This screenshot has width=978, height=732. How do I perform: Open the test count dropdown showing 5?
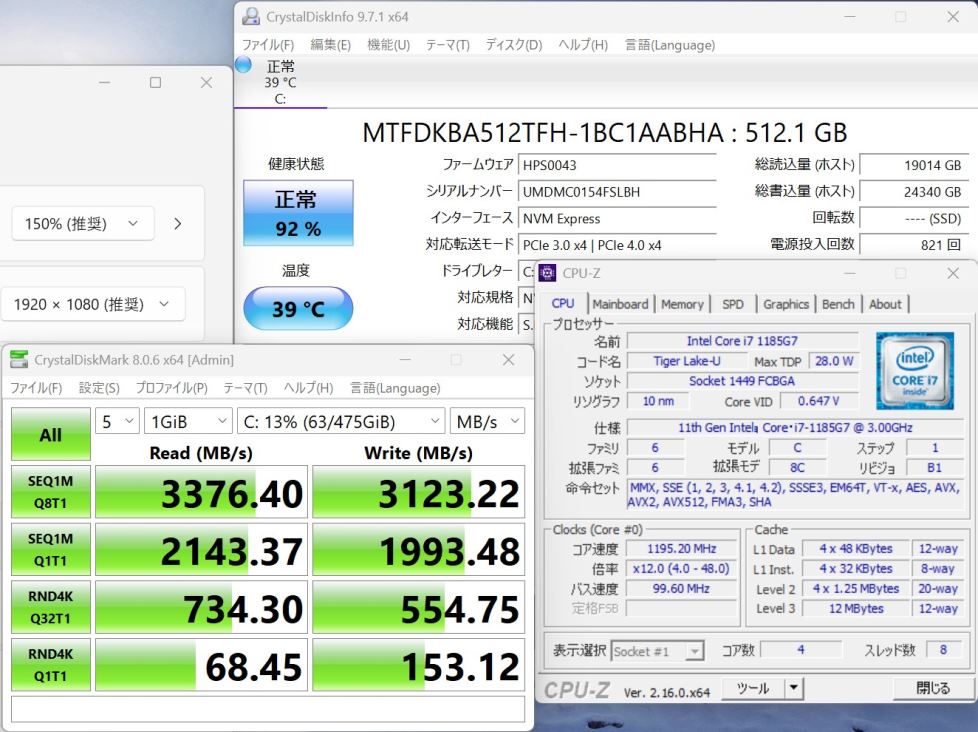[117, 421]
